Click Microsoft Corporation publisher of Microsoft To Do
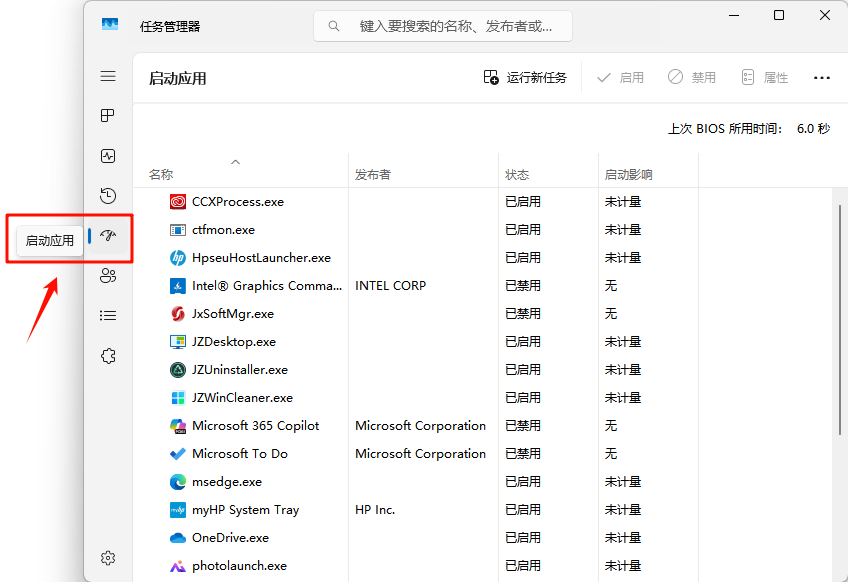Screen dimensions: 848x582 pos(420,454)
